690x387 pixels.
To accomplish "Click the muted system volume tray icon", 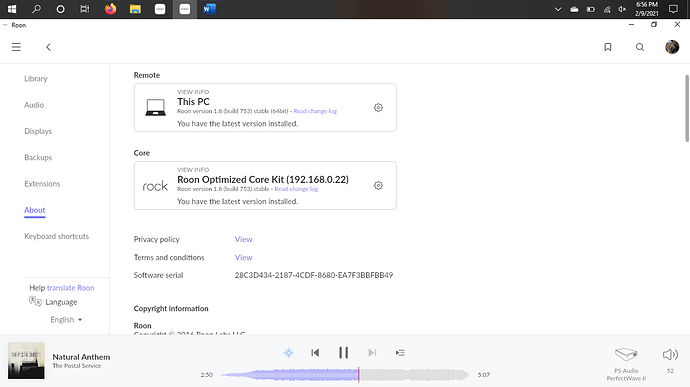I will point(622,9).
